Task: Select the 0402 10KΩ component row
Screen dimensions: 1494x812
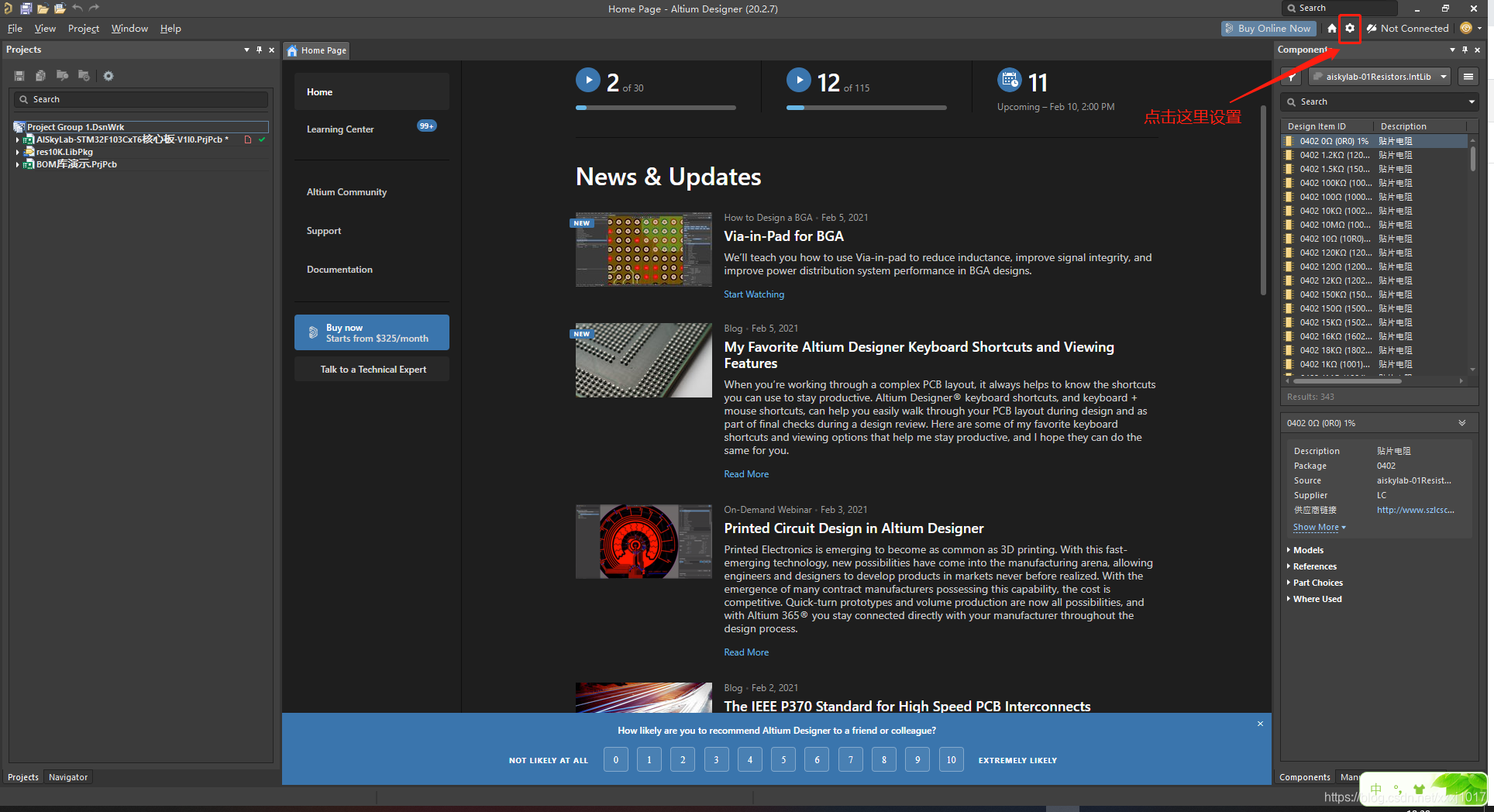Action: 1375,211
